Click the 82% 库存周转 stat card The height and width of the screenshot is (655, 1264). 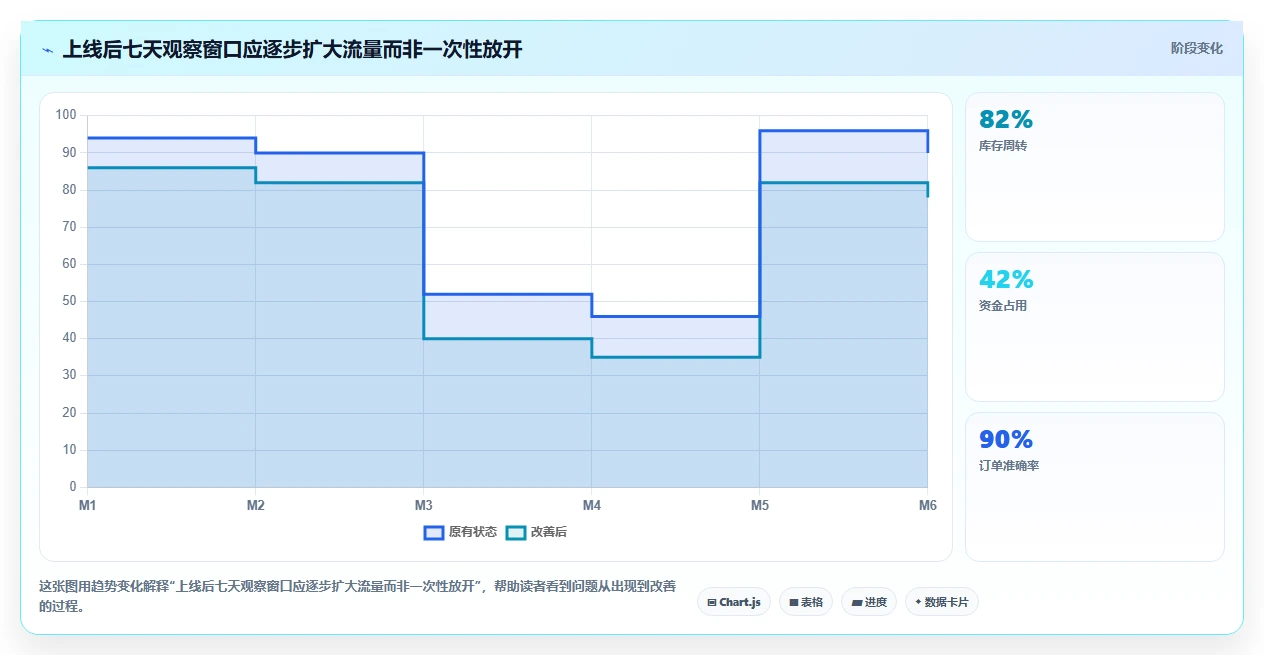click(x=1094, y=167)
